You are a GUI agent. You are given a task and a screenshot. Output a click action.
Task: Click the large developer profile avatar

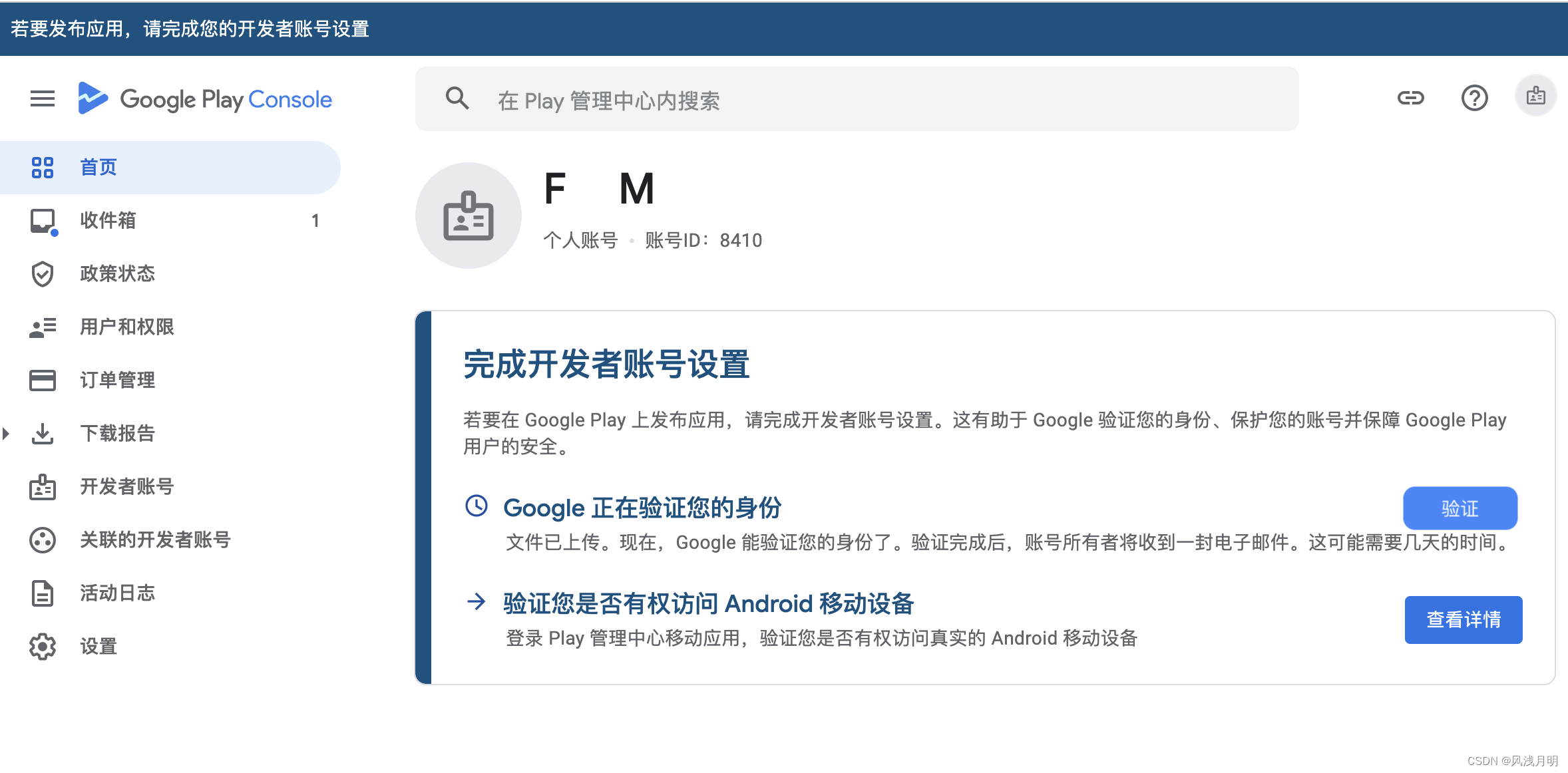[469, 216]
